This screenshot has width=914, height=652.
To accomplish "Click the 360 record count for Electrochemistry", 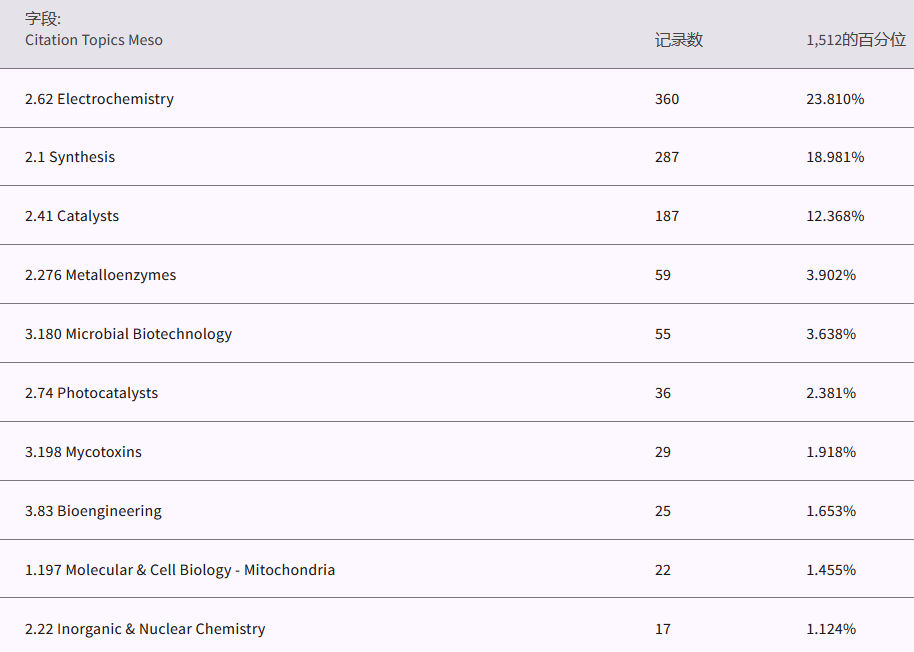I will tap(667, 99).
